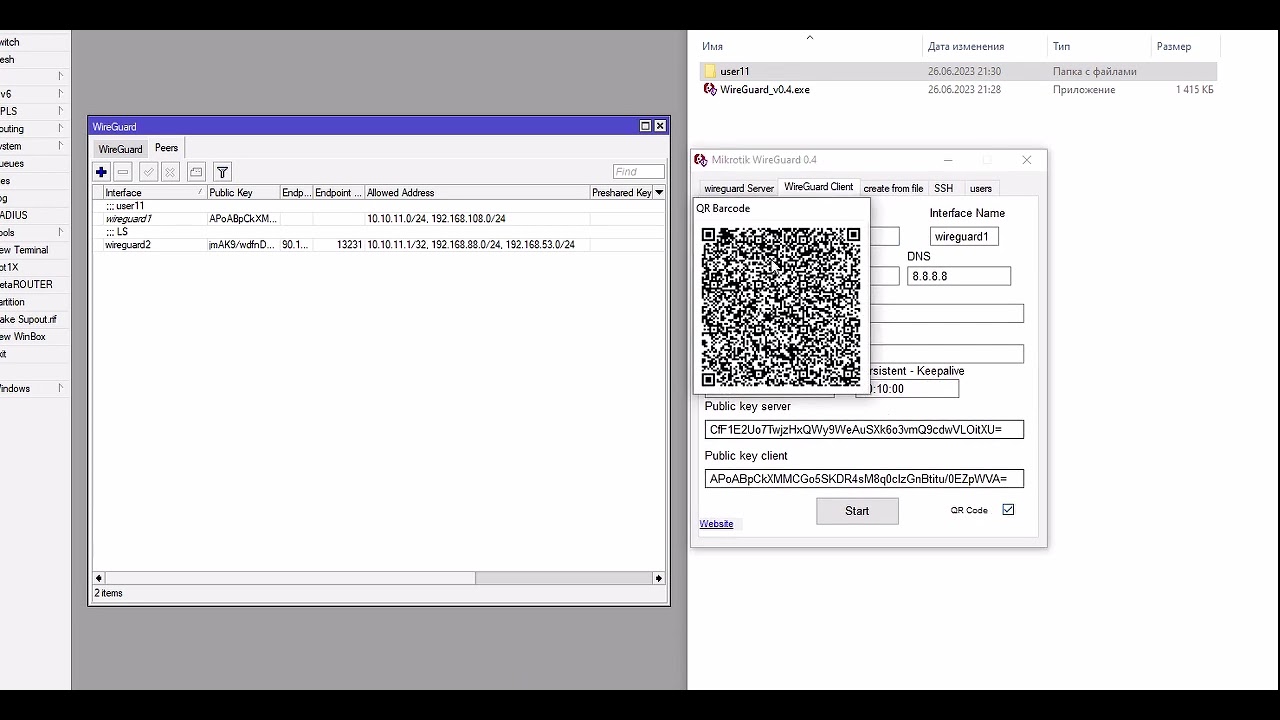Toggle the QR Code checkbox
The image size is (1280, 720).
(x=1008, y=510)
